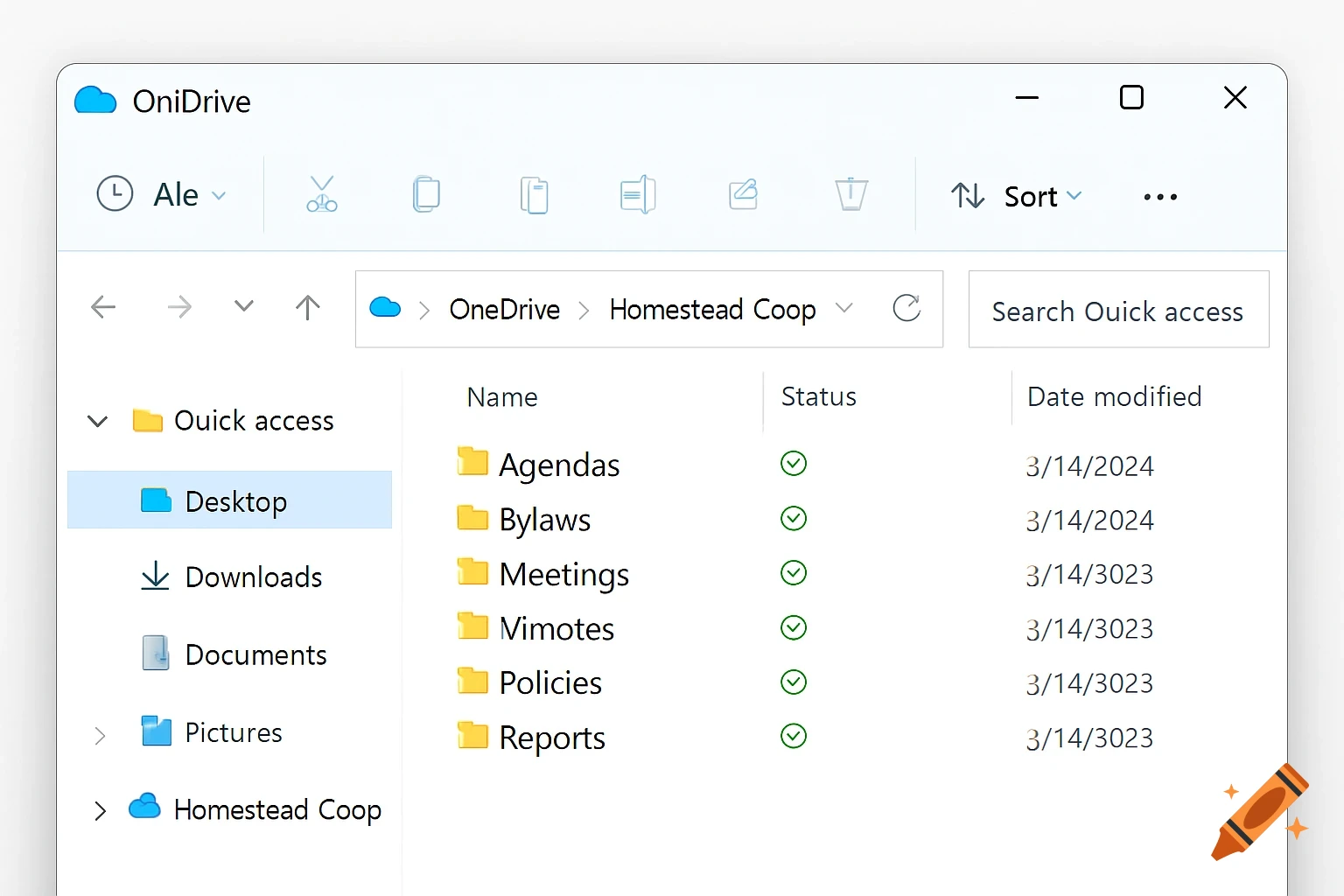Go up one folder level

(307, 307)
